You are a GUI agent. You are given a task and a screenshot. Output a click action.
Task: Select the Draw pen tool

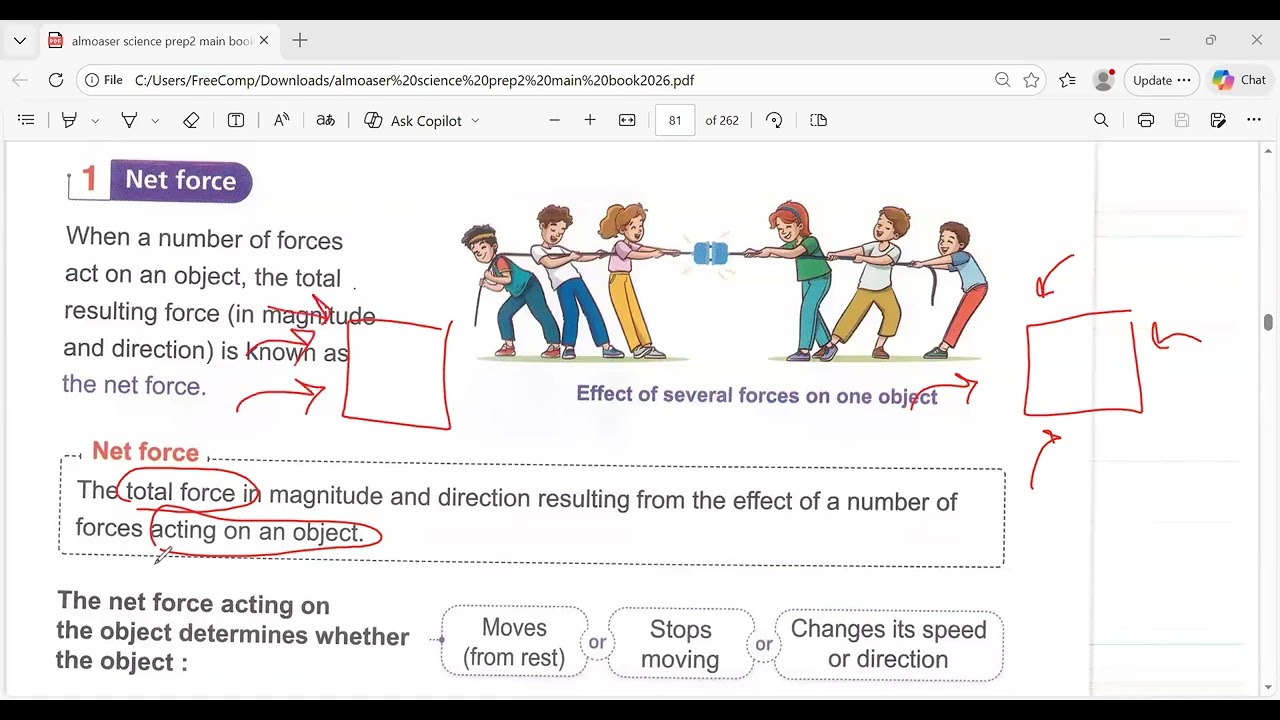coord(129,120)
